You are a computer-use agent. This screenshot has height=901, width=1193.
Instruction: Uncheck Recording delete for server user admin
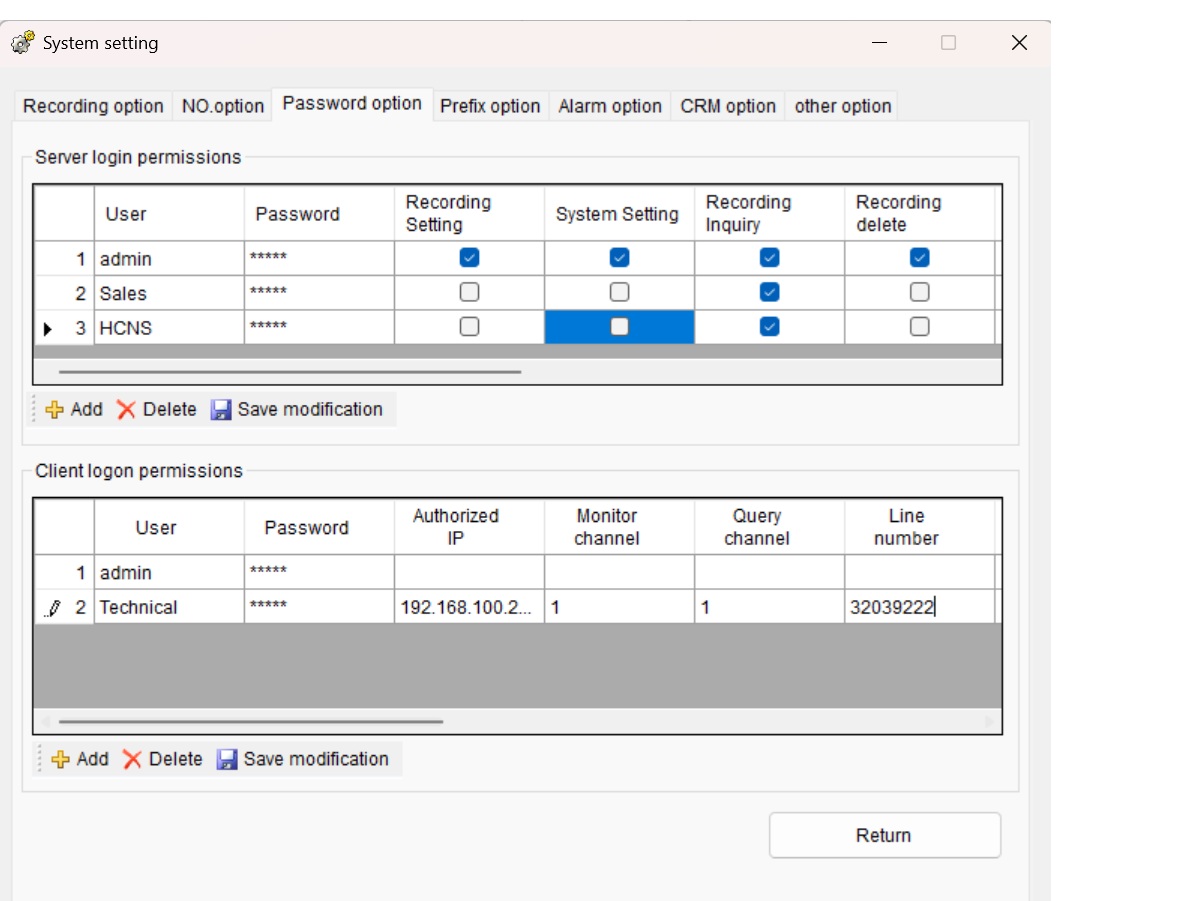pyautogui.click(x=919, y=257)
